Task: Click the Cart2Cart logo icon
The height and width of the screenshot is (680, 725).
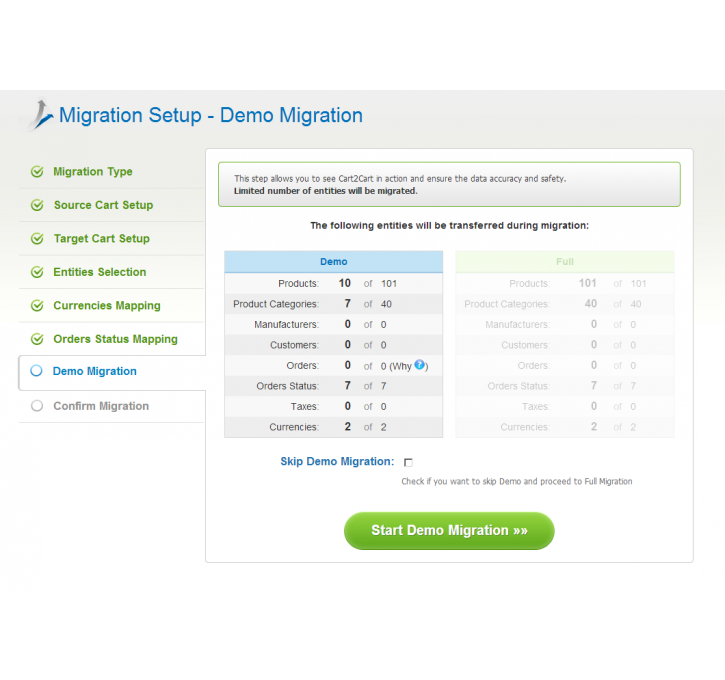Action: (41, 114)
